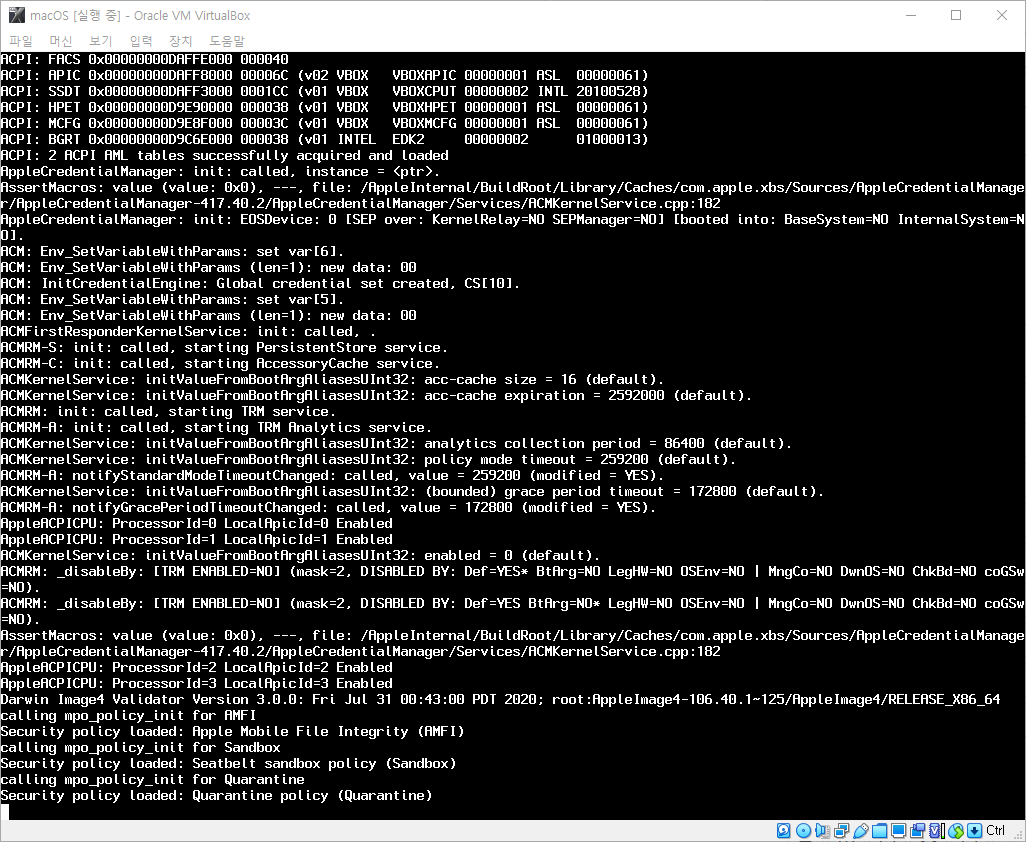Click the display status icon

point(898,831)
